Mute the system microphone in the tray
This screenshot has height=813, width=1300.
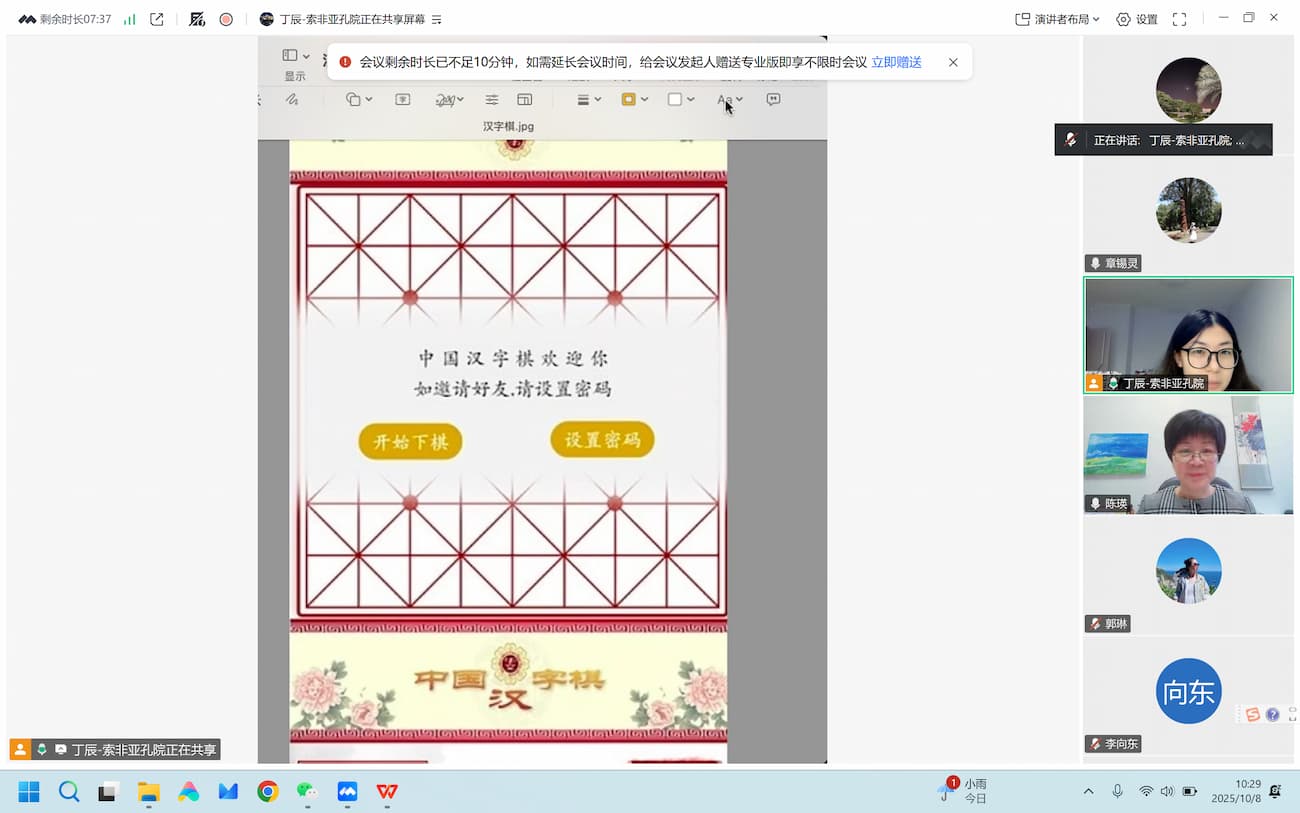pos(1117,790)
